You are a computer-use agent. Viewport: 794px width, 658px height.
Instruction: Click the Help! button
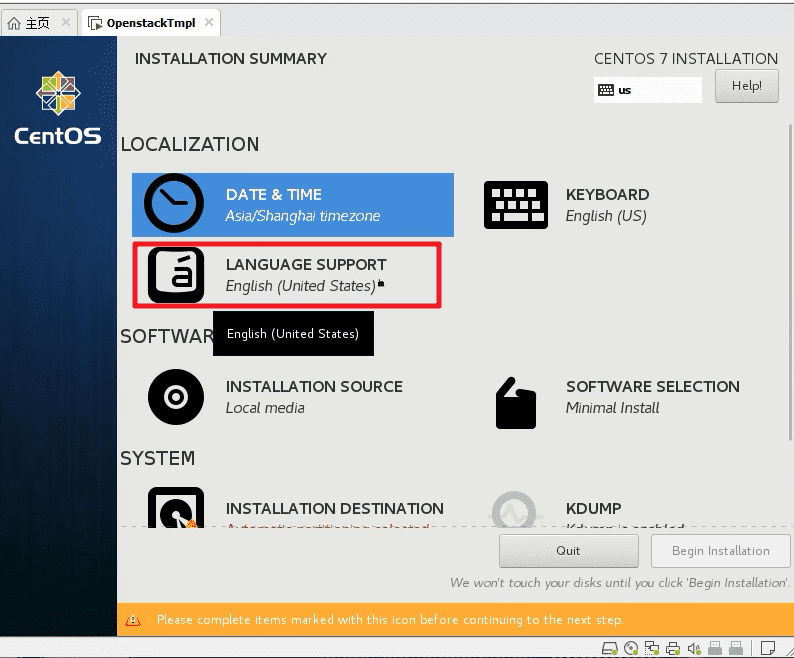tap(746, 86)
